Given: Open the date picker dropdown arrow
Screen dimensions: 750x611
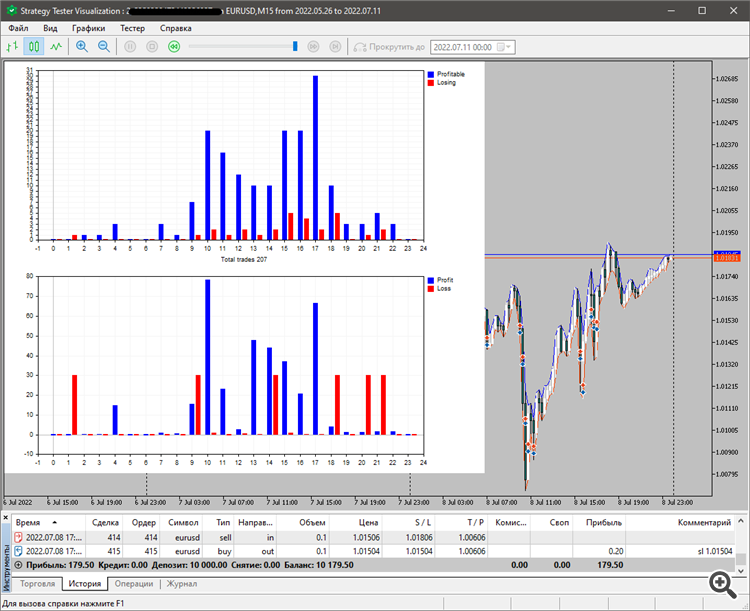Looking at the screenshot, I should pyautogui.click(x=506, y=47).
